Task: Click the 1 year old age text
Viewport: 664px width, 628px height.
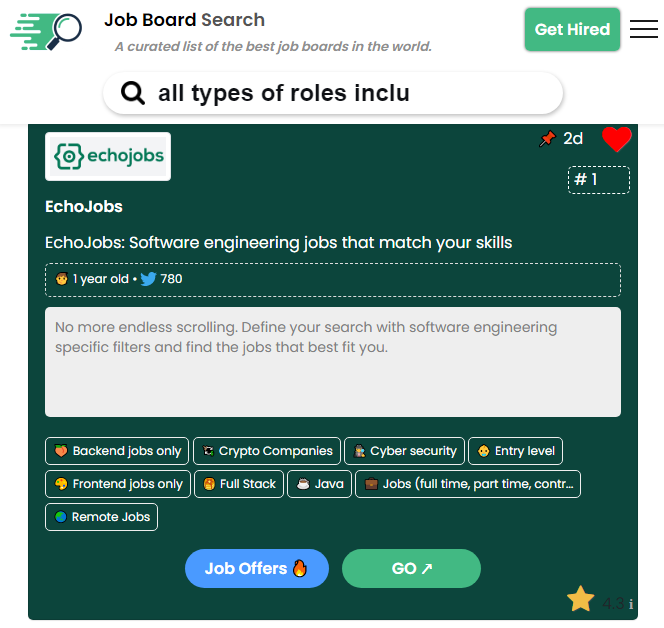Action: (x=100, y=279)
